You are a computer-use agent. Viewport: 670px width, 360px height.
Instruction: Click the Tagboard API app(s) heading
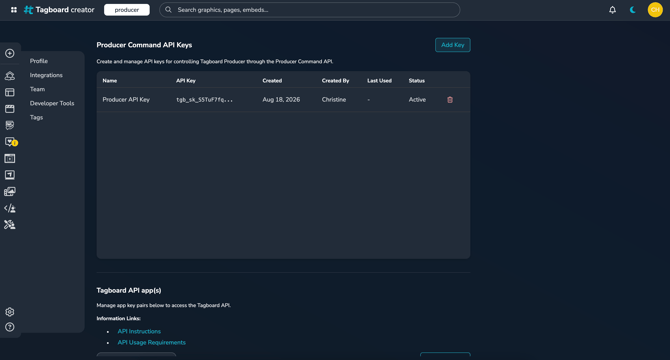tap(129, 290)
